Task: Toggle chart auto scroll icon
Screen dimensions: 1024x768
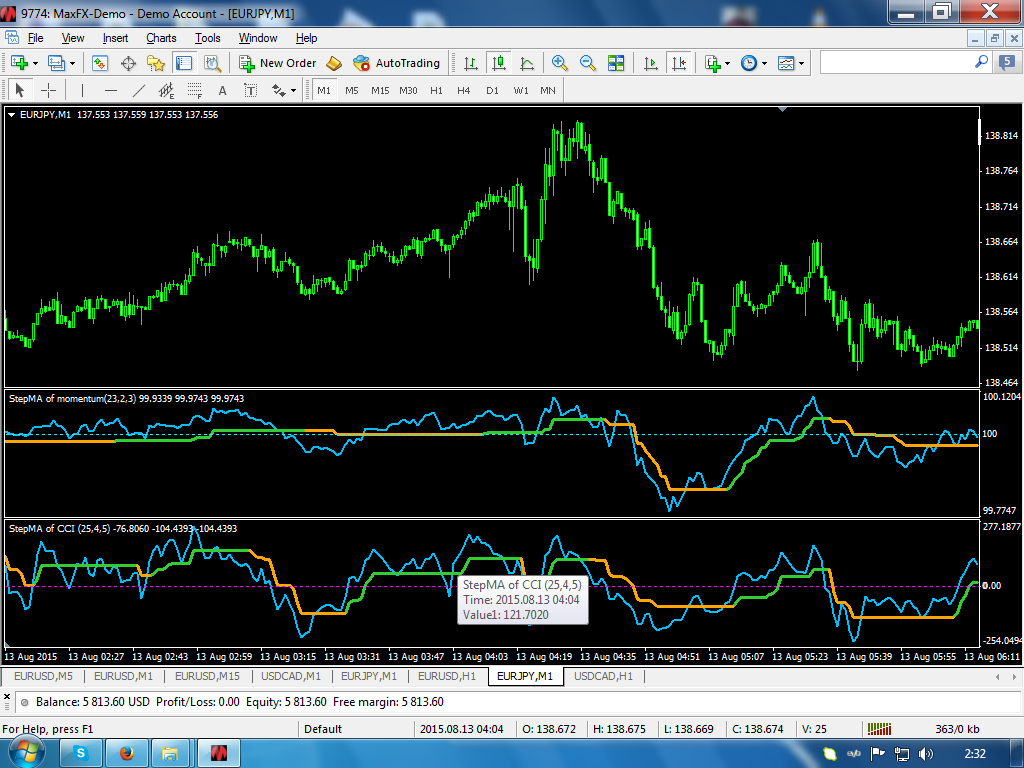Action: pyautogui.click(x=650, y=63)
